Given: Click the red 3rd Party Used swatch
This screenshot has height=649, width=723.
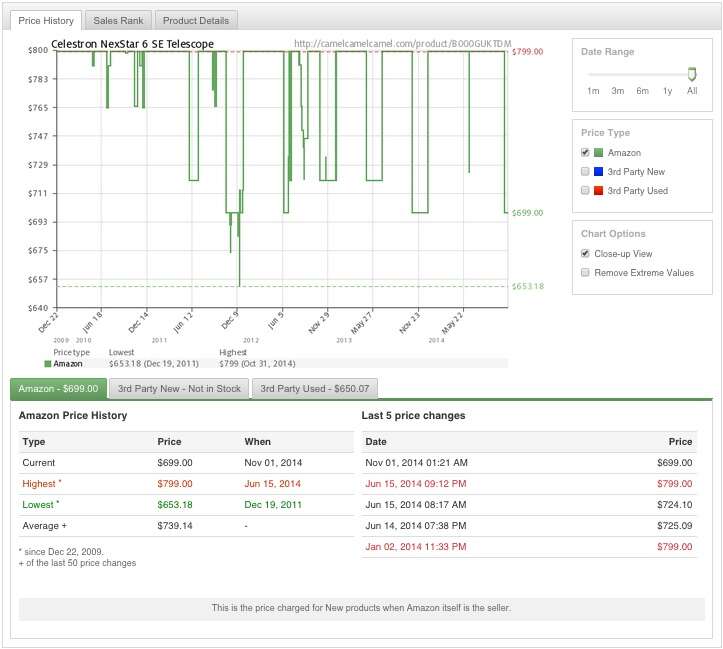Looking at the screenshot, I should (599, 190).
